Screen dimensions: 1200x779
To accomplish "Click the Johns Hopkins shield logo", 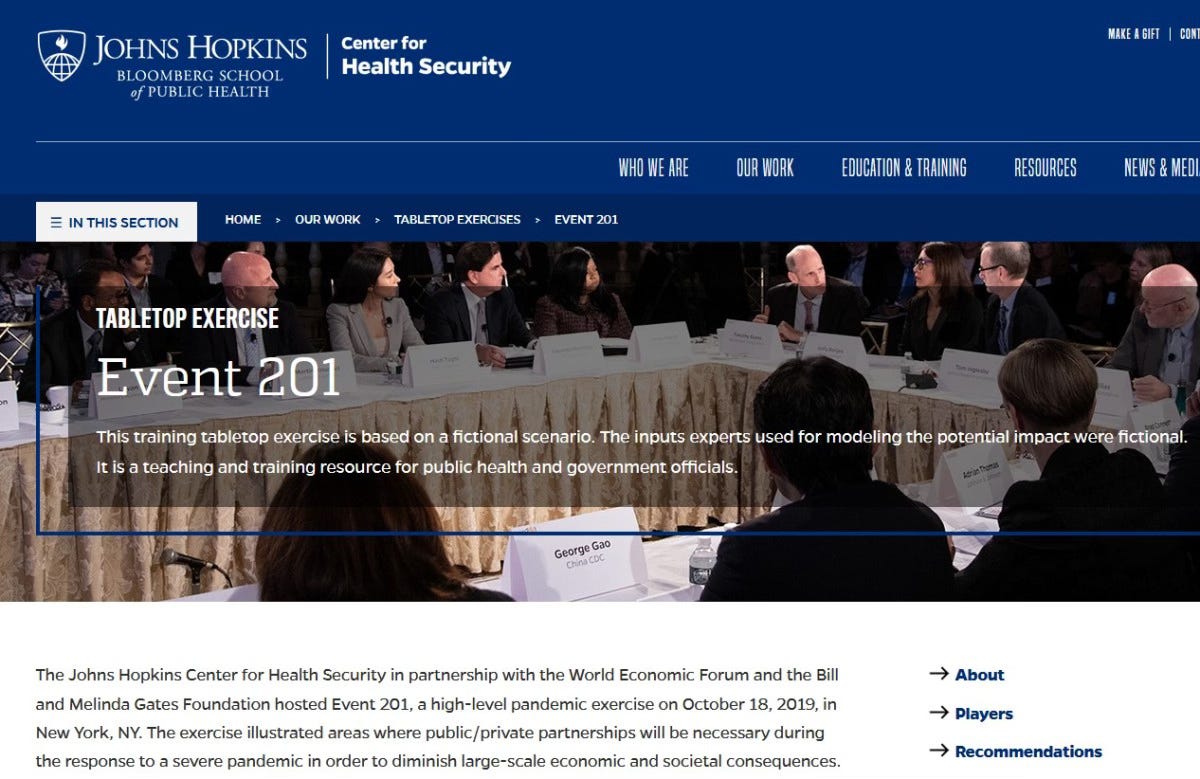I will pos(62,56).
